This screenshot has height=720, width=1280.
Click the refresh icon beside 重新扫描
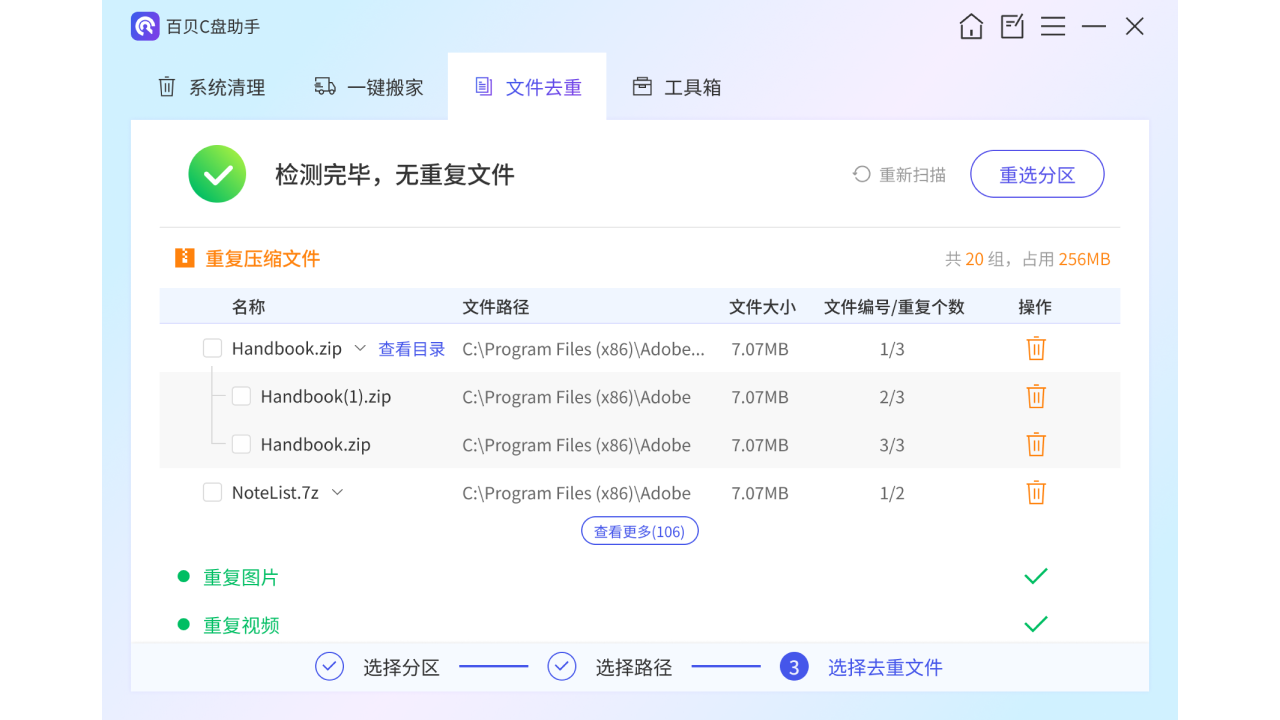(860, 173)
